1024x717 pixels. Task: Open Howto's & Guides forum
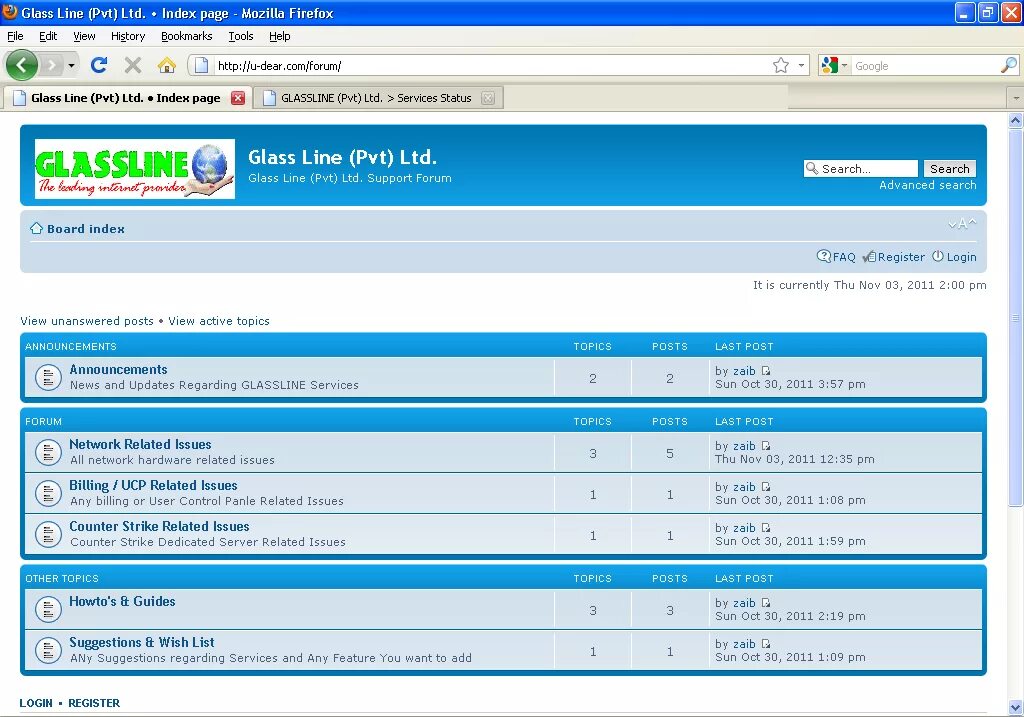click(x=122, y=601)
